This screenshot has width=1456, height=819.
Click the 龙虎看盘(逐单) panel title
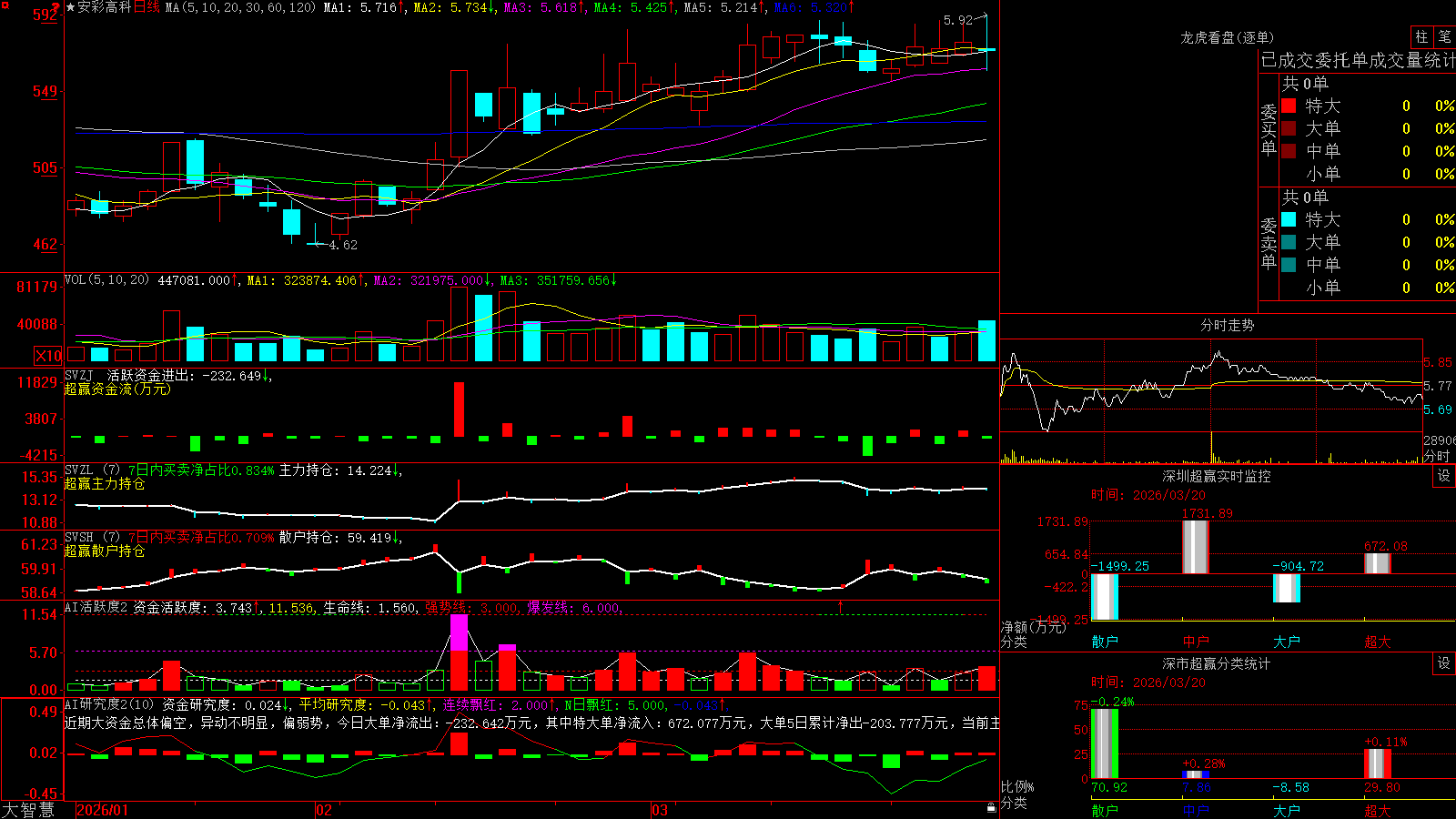tap(1227, 37)
